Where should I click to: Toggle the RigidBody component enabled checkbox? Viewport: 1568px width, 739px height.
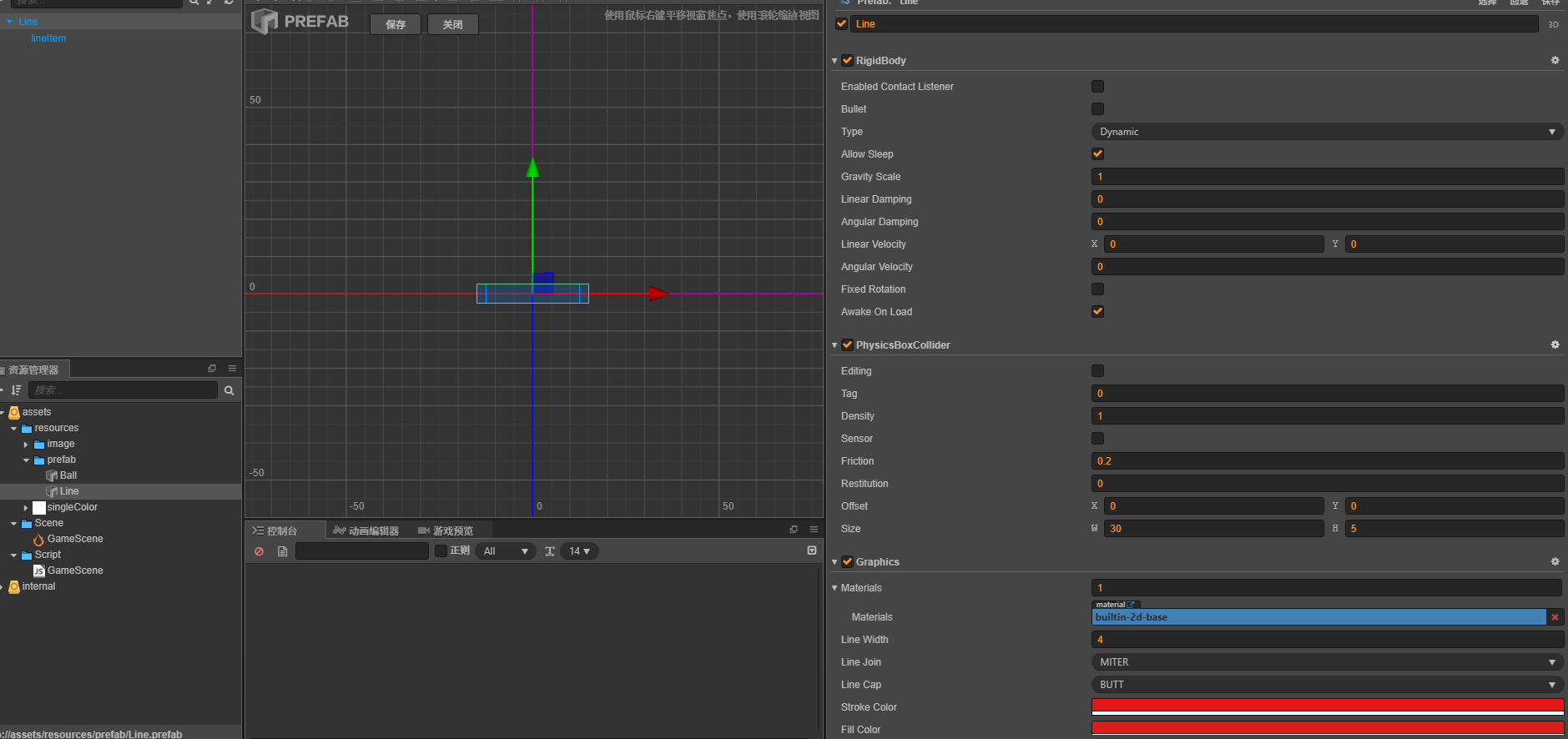pyautogui.click(x=847, y=61)
